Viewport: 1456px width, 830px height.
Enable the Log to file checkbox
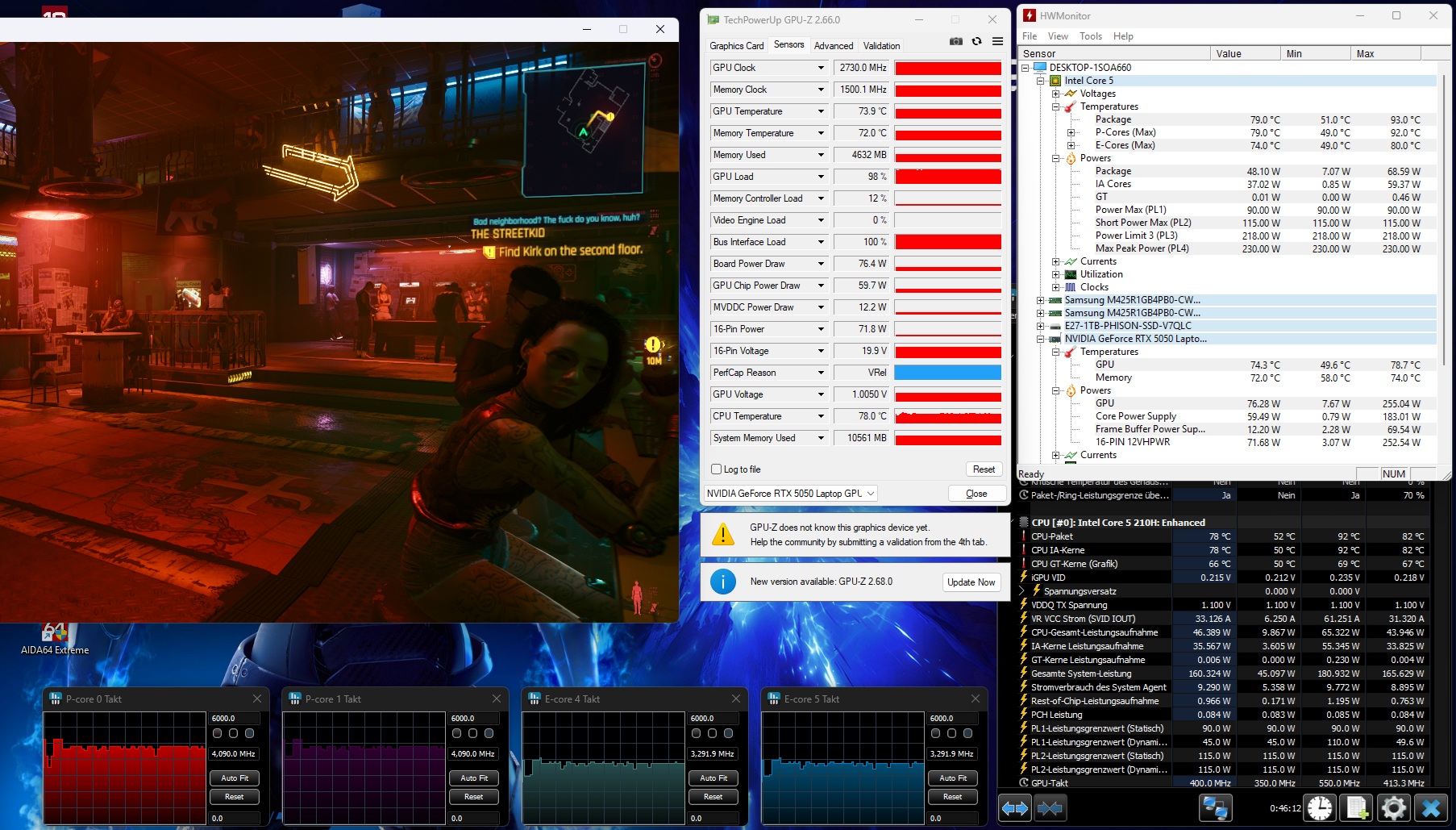tap(716, 469)
